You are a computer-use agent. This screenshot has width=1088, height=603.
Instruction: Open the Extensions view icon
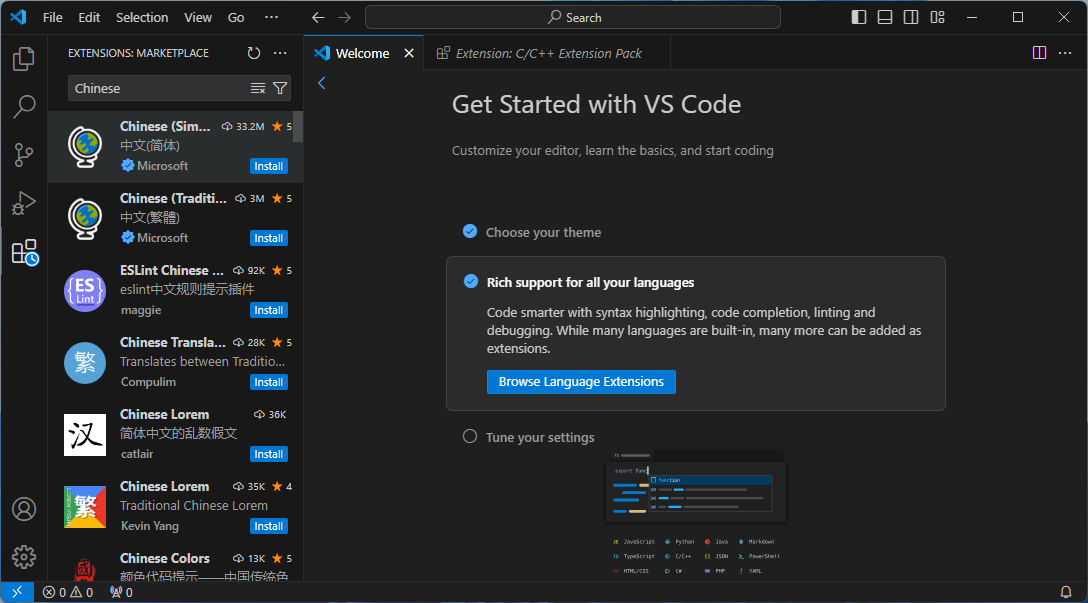point(24,252)
